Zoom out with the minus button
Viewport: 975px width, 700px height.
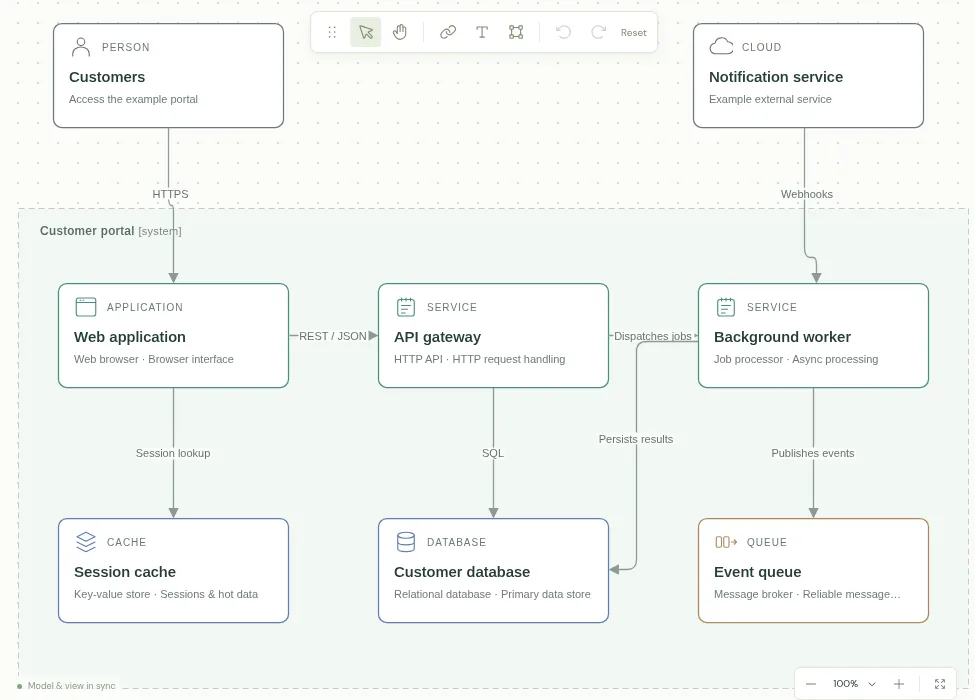tap(811, 684)
